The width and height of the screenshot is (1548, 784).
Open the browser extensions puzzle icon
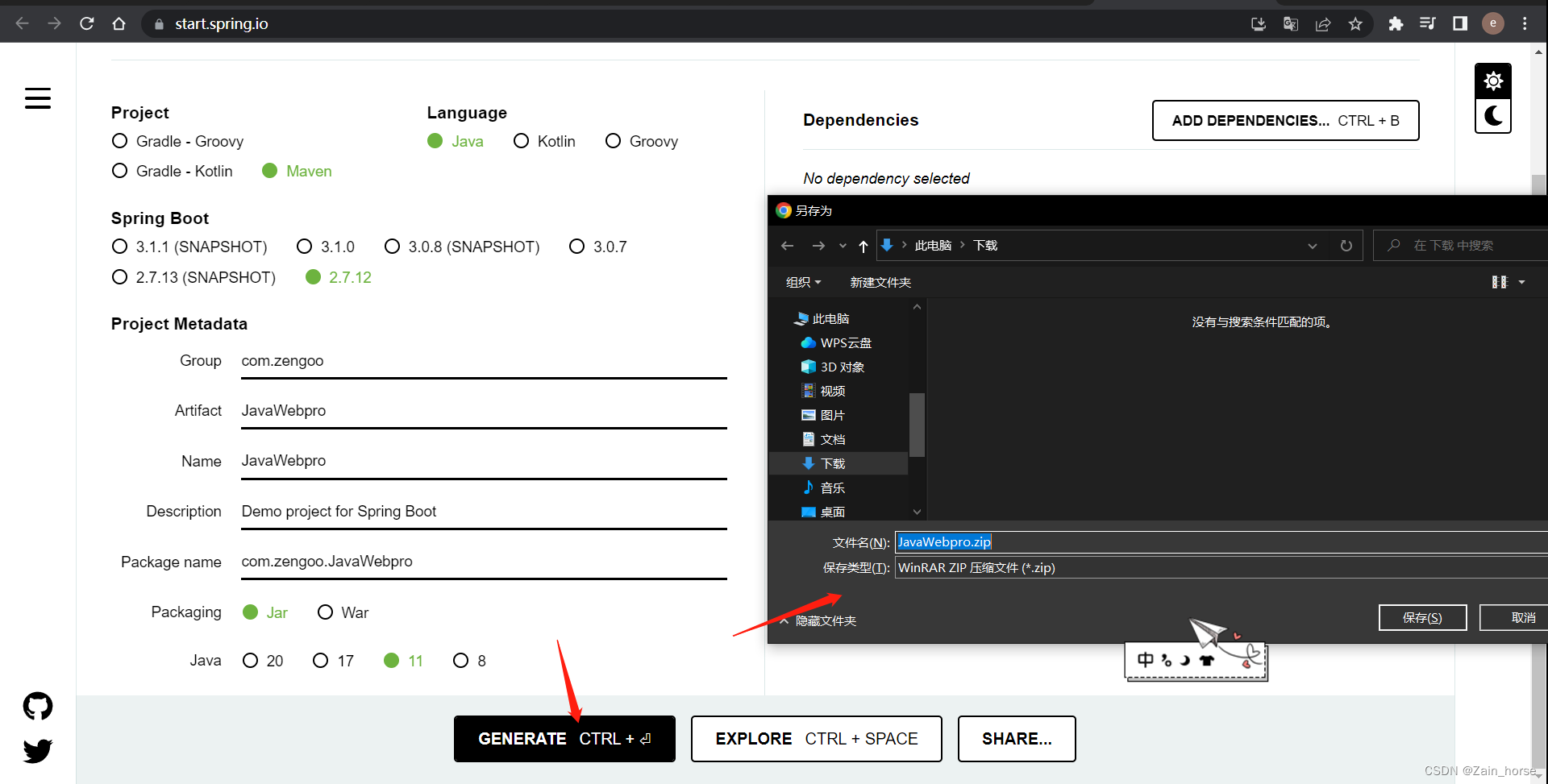[1396, 24]
